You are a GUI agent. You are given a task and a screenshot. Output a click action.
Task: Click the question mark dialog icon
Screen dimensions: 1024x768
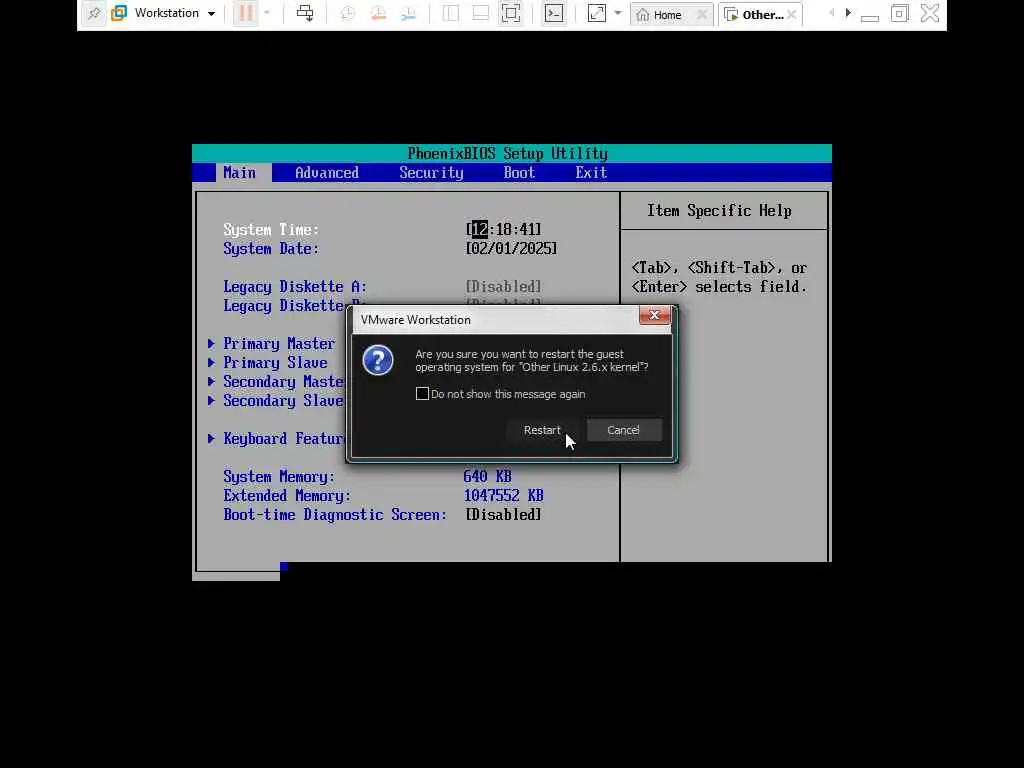click(x=378, y=360)
